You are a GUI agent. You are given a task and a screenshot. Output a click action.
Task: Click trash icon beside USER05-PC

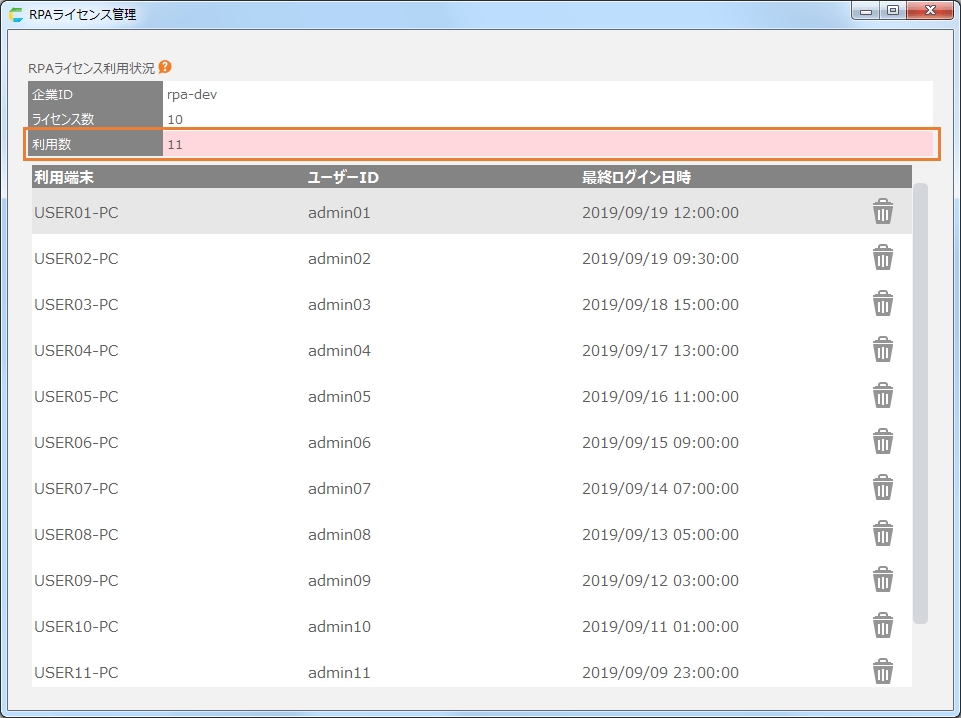pyautogui.click(x=882, y=396)
